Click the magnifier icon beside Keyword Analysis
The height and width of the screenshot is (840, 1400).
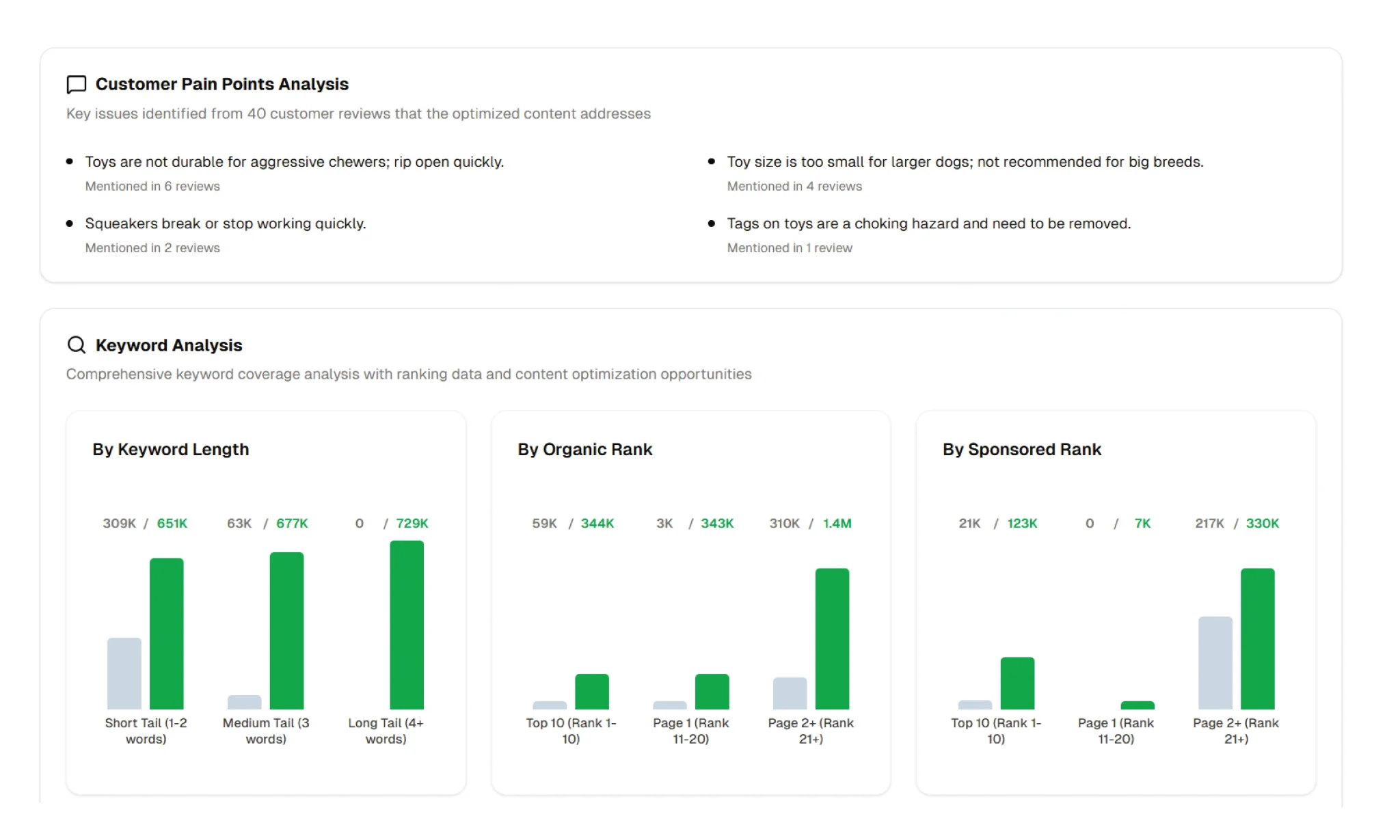(x=77, y=344)
